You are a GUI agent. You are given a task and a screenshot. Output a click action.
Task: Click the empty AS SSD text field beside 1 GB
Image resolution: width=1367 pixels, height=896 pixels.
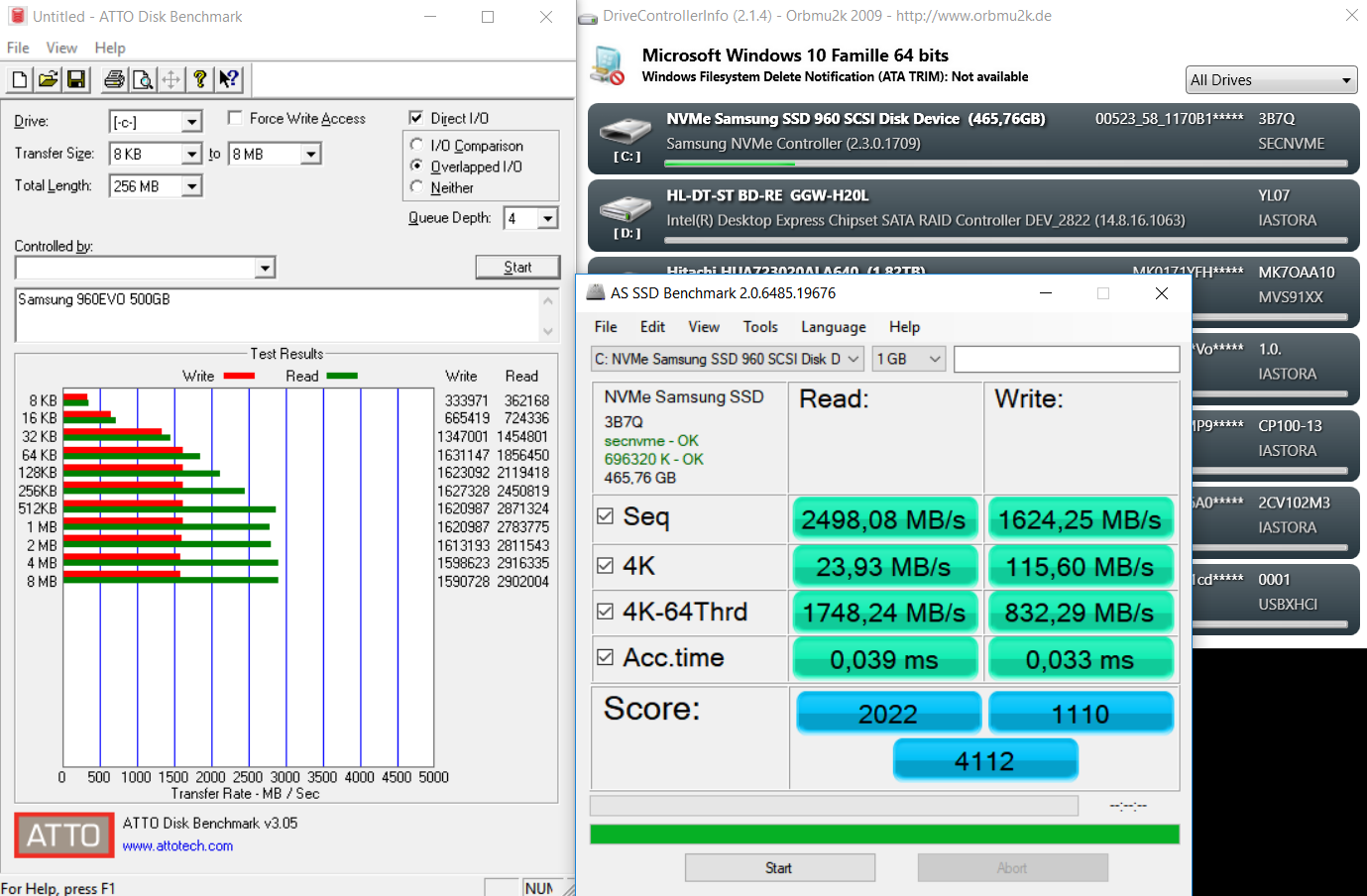[1067, 359]
